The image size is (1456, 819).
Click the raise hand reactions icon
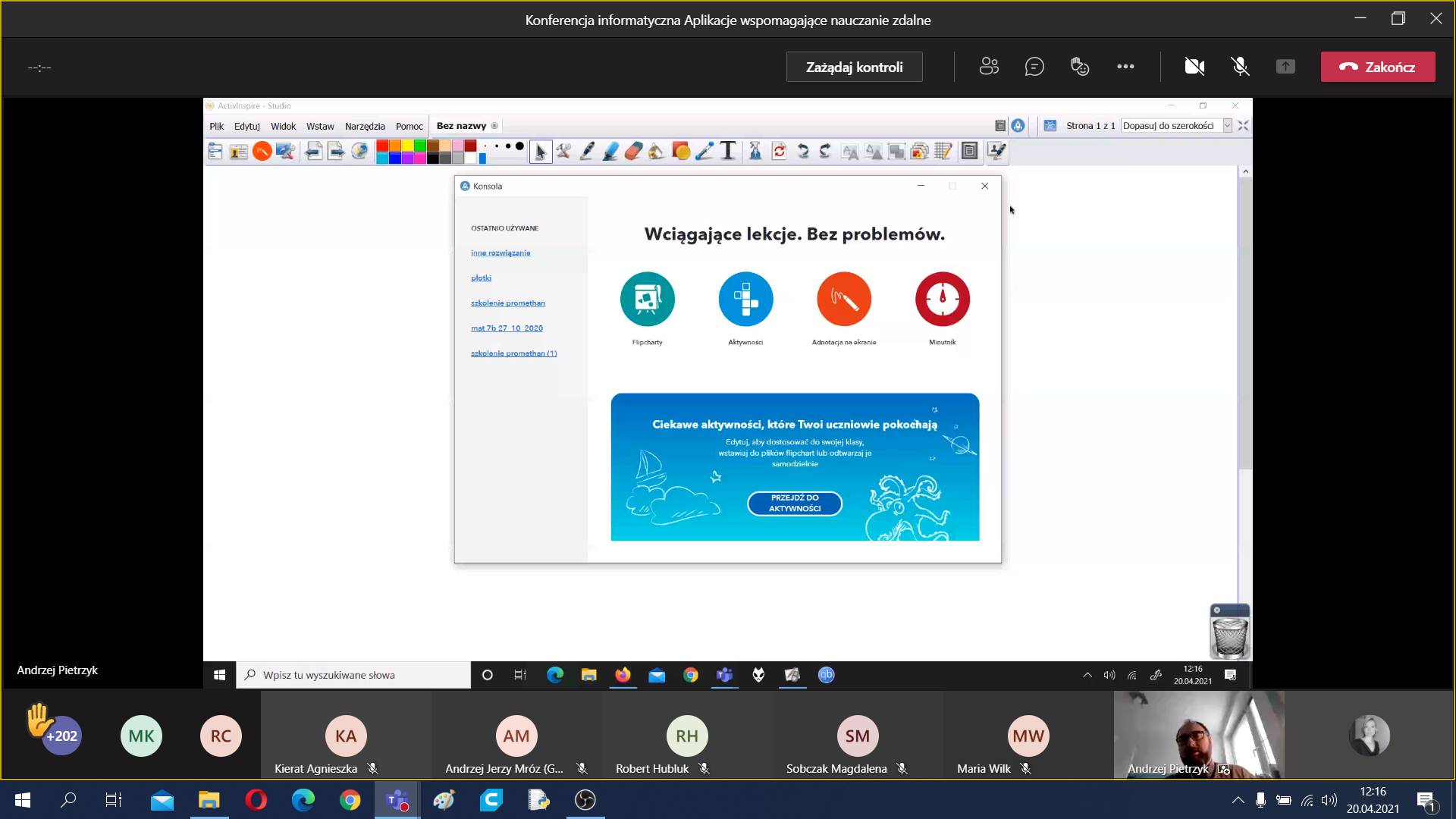(1080, 67)
